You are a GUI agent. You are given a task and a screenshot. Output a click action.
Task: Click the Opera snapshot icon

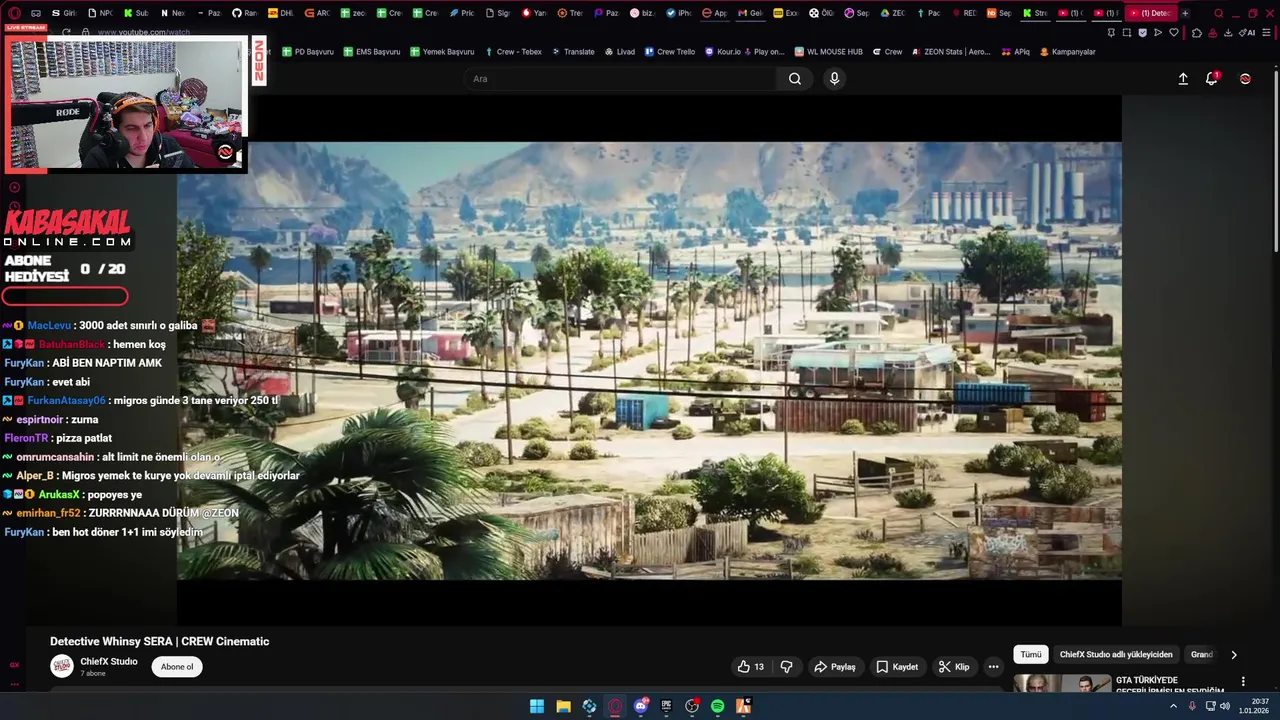click(x=1127, y=33)
